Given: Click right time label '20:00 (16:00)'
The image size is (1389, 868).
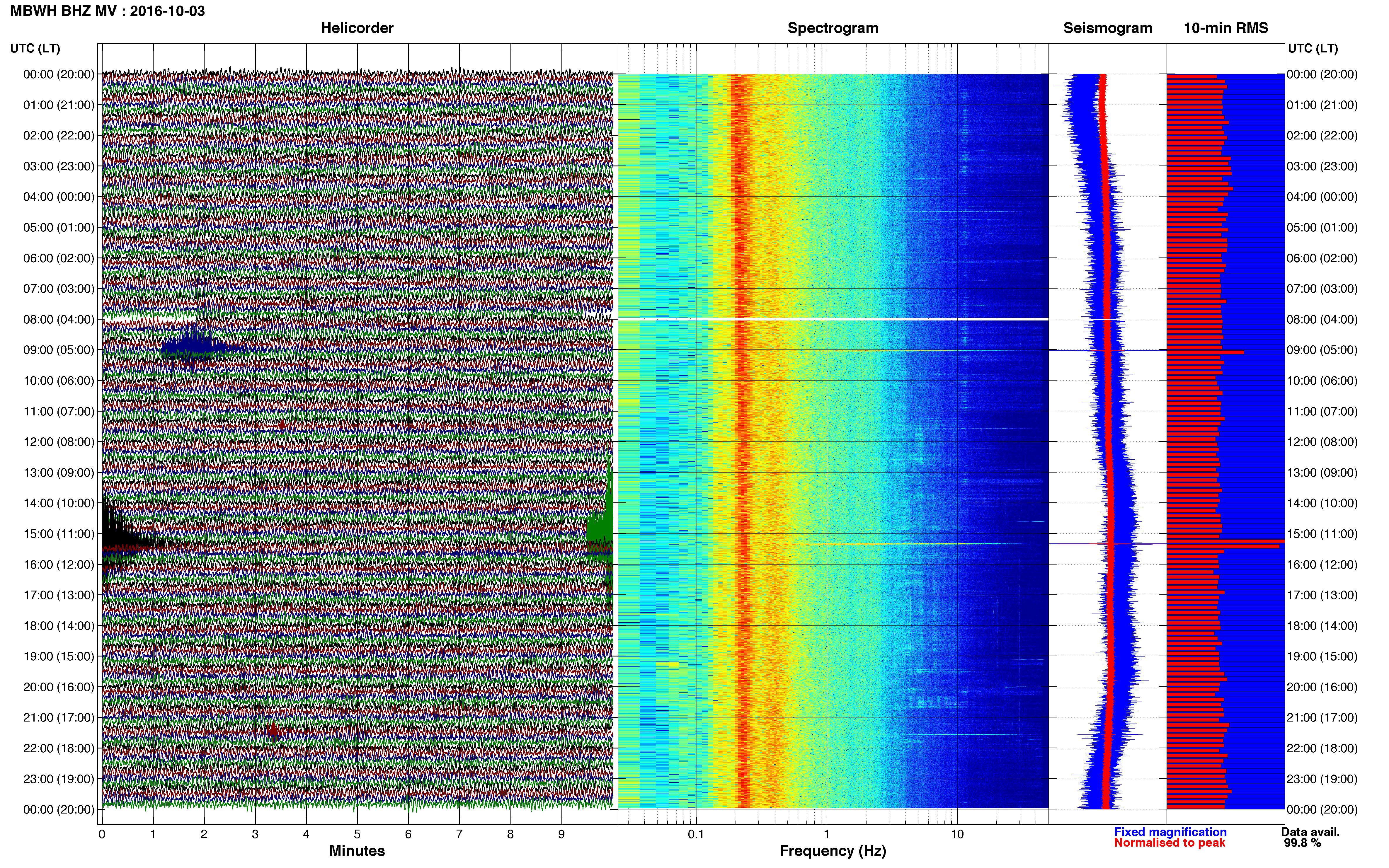Looking at the screenshot, I should tap(1322, 687).
